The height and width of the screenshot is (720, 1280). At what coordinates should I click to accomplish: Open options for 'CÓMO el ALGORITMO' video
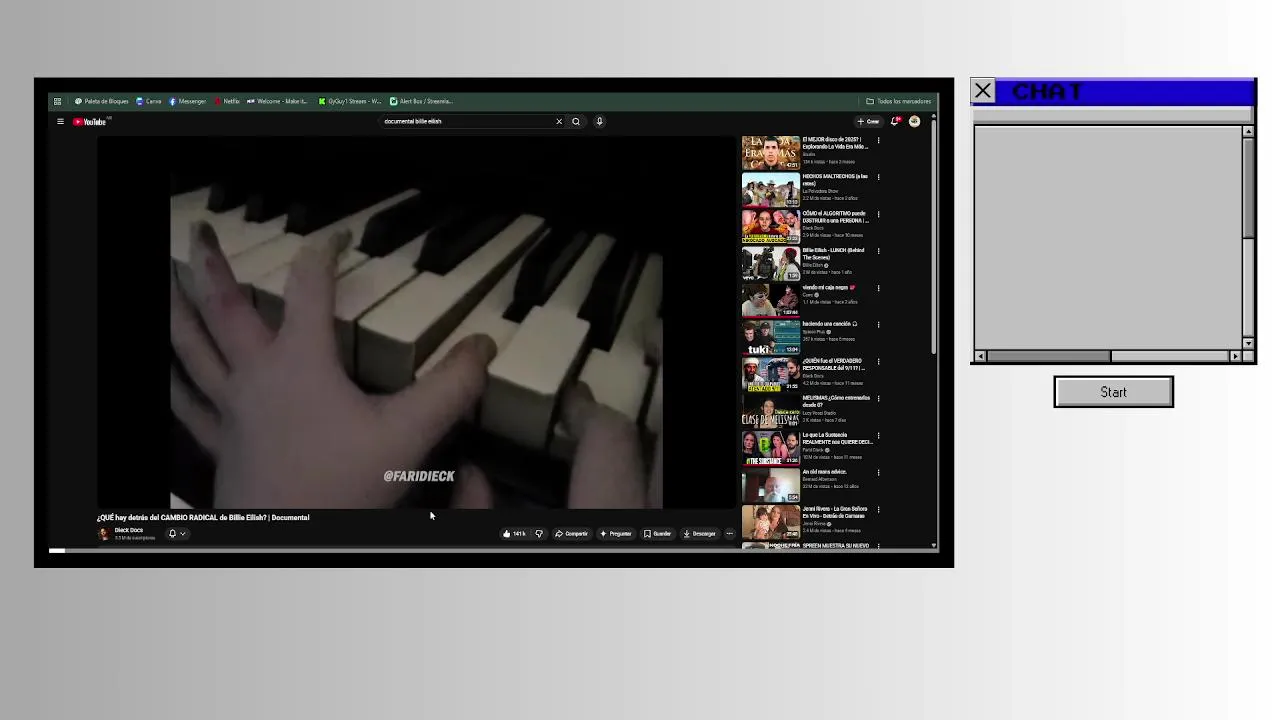pyautogui.click(x=878, y=214)
